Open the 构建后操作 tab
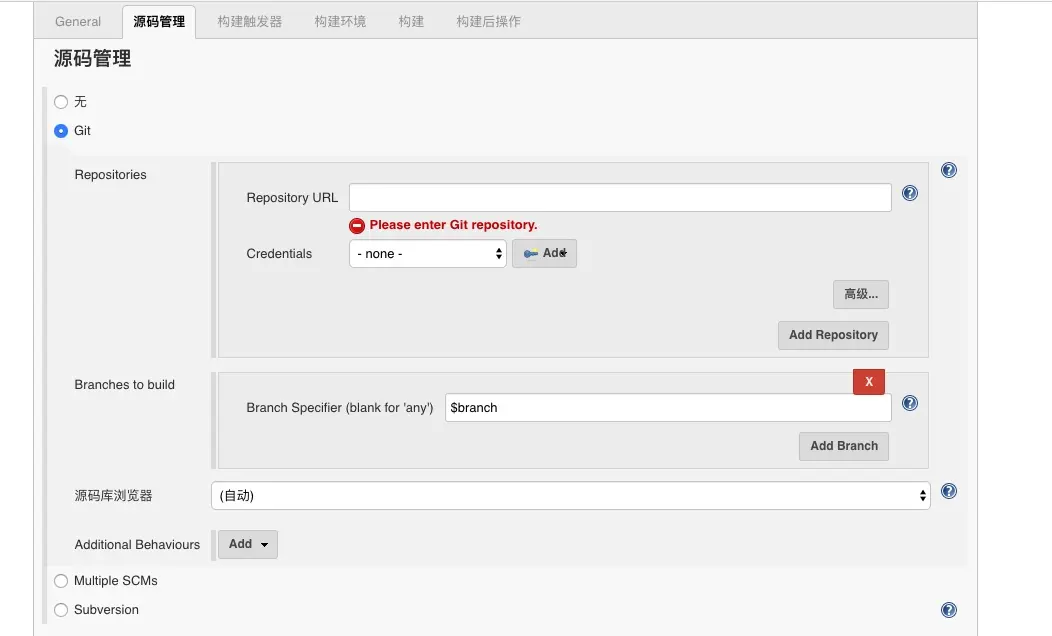The image size is (1052, 636). click(x=488, y=21)
